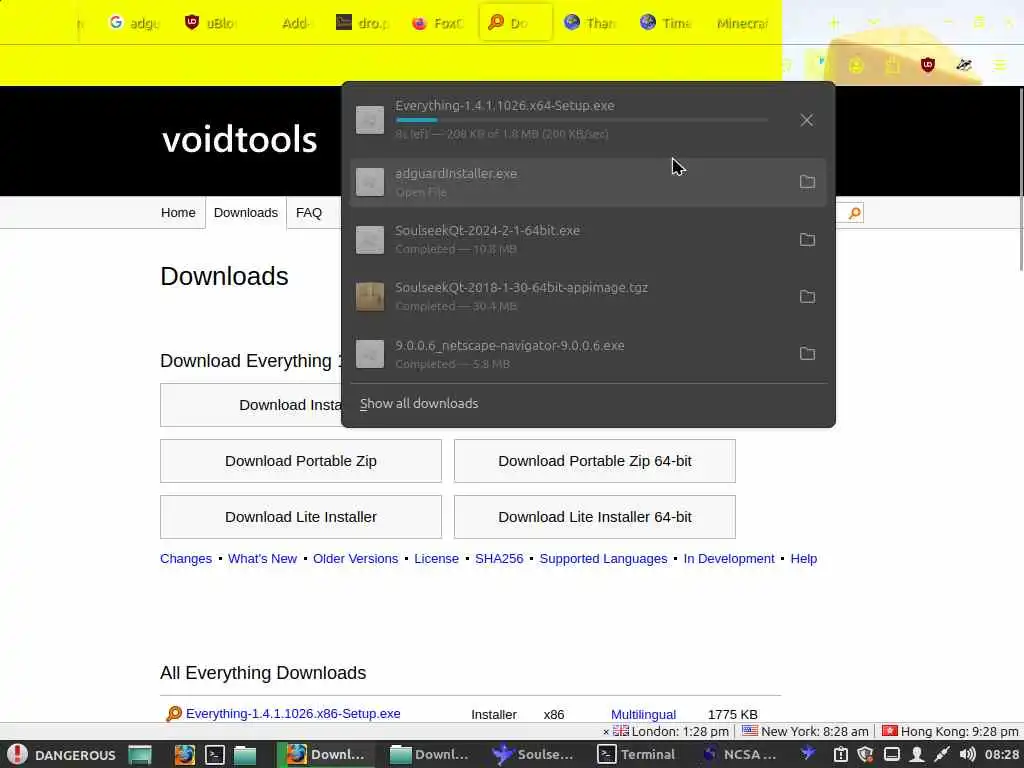The height and width of the screenshot is (768, 1024).
Task: Switch to the Time tab with globe icon
Action: coord(666,23)
